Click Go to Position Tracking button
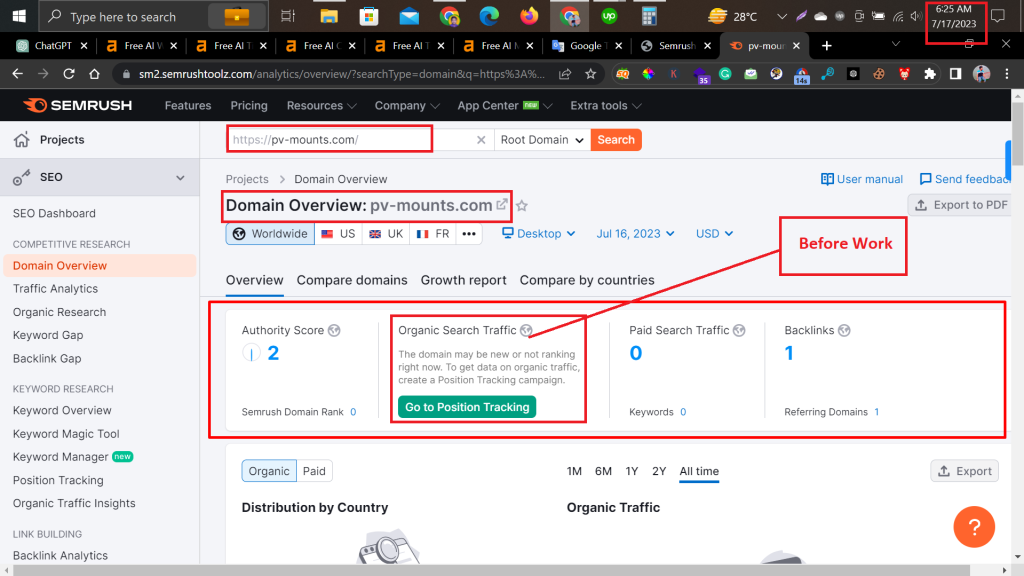This screenshot has height=576, width=1024. tap(467, 407)
